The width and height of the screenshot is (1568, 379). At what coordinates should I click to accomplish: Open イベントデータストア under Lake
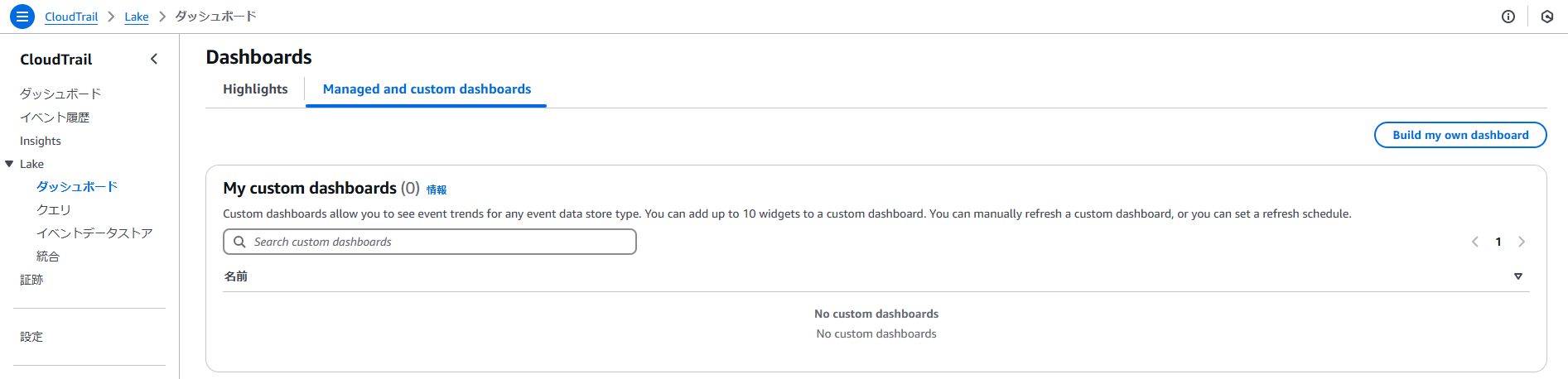94,233
